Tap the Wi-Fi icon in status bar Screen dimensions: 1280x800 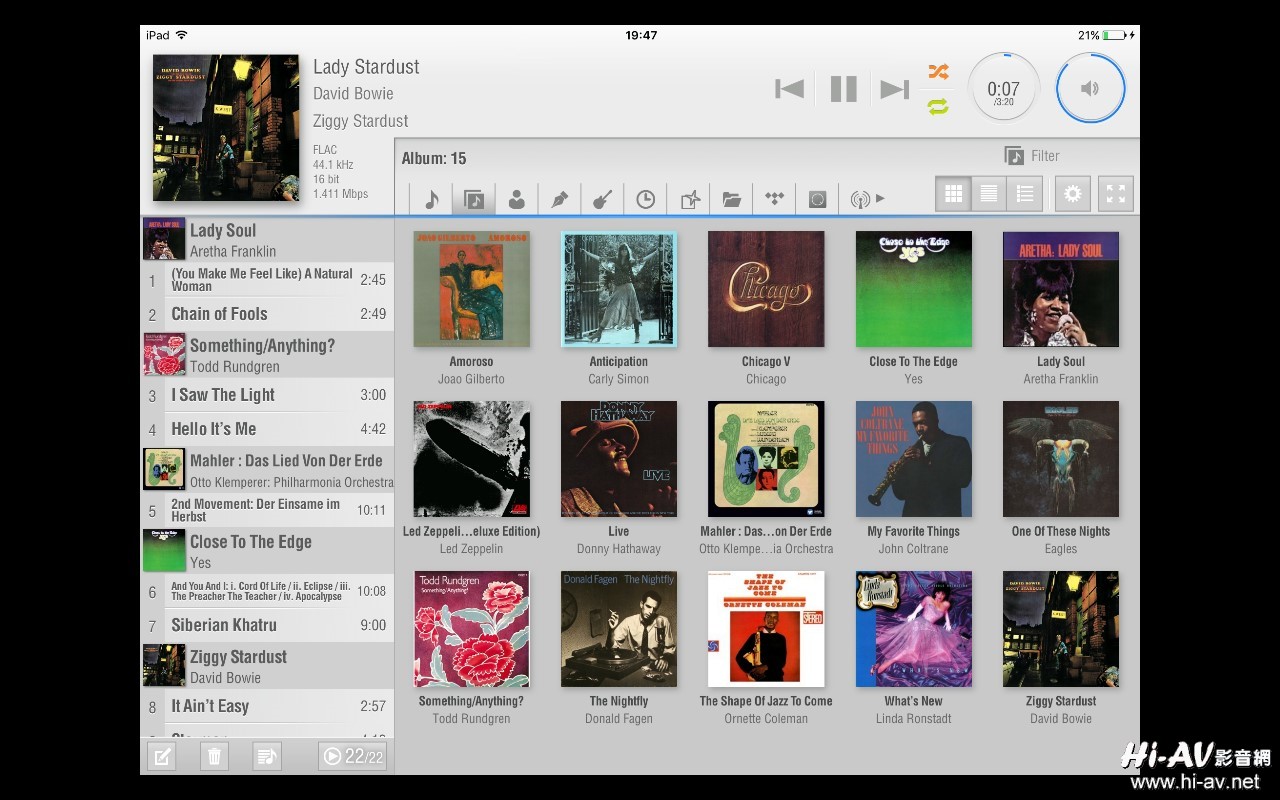click(x=181, y=35)
